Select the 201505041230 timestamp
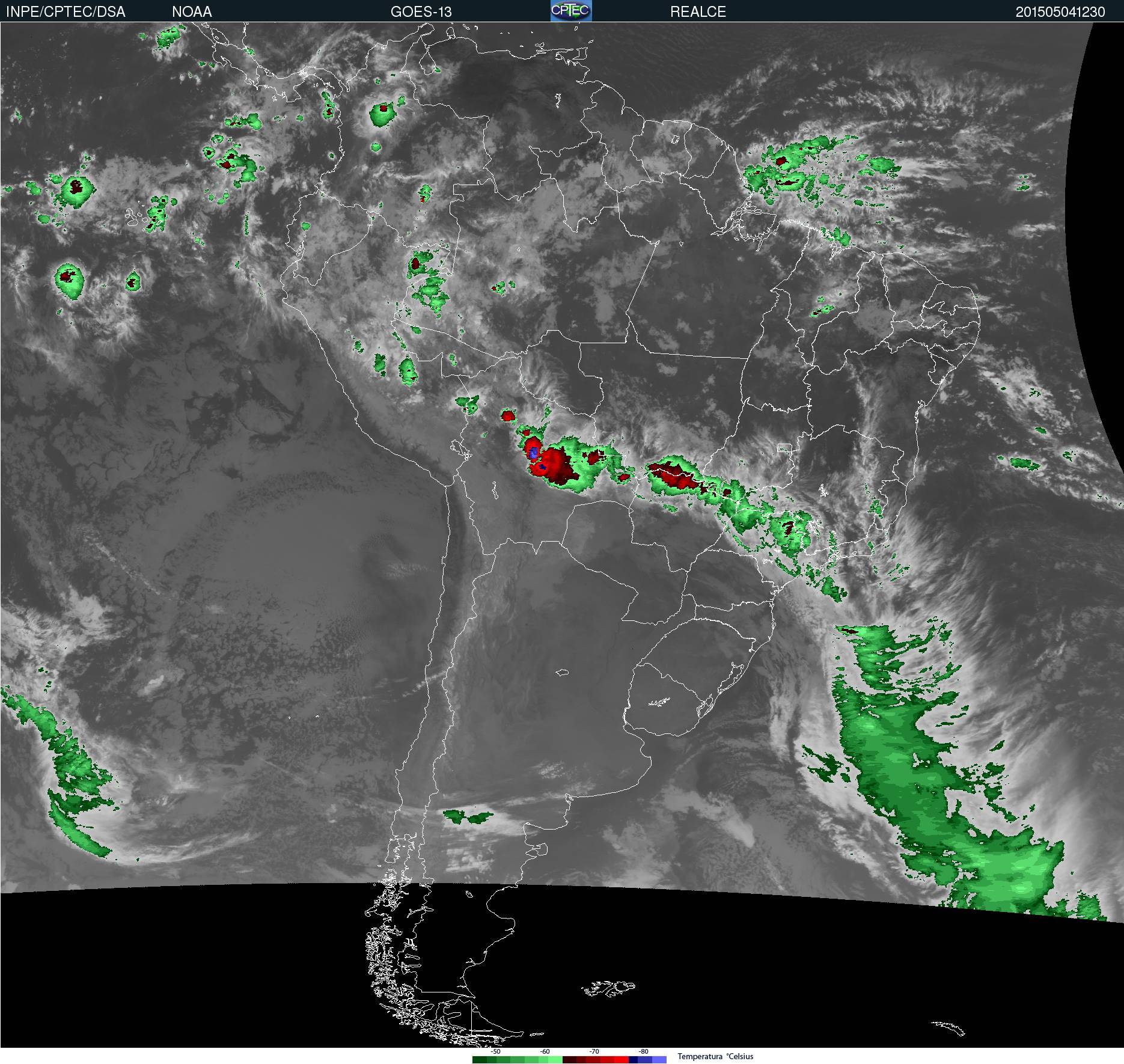 point(1060,12)
